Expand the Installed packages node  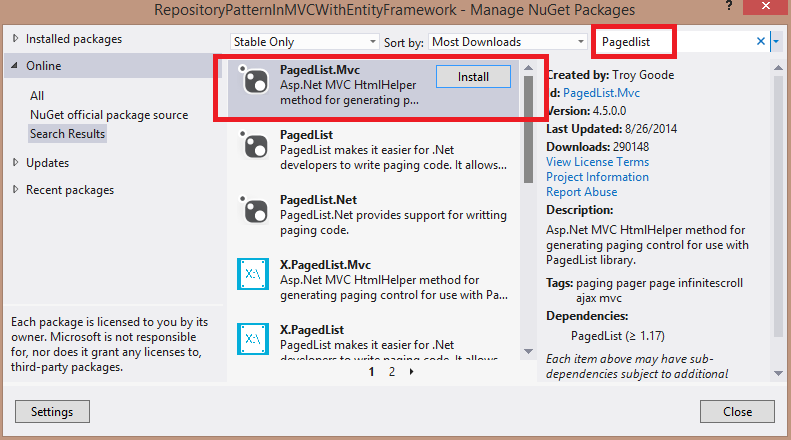click(x=15, y=38)
